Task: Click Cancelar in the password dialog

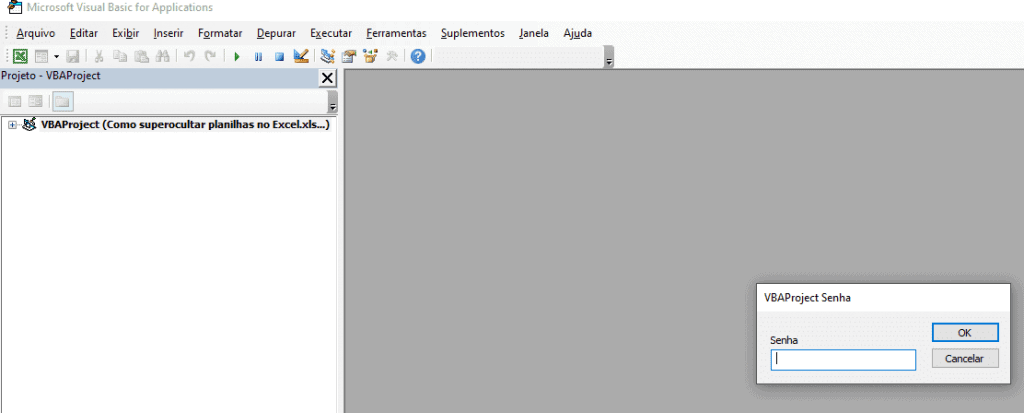Action: [x=965, y=359]
